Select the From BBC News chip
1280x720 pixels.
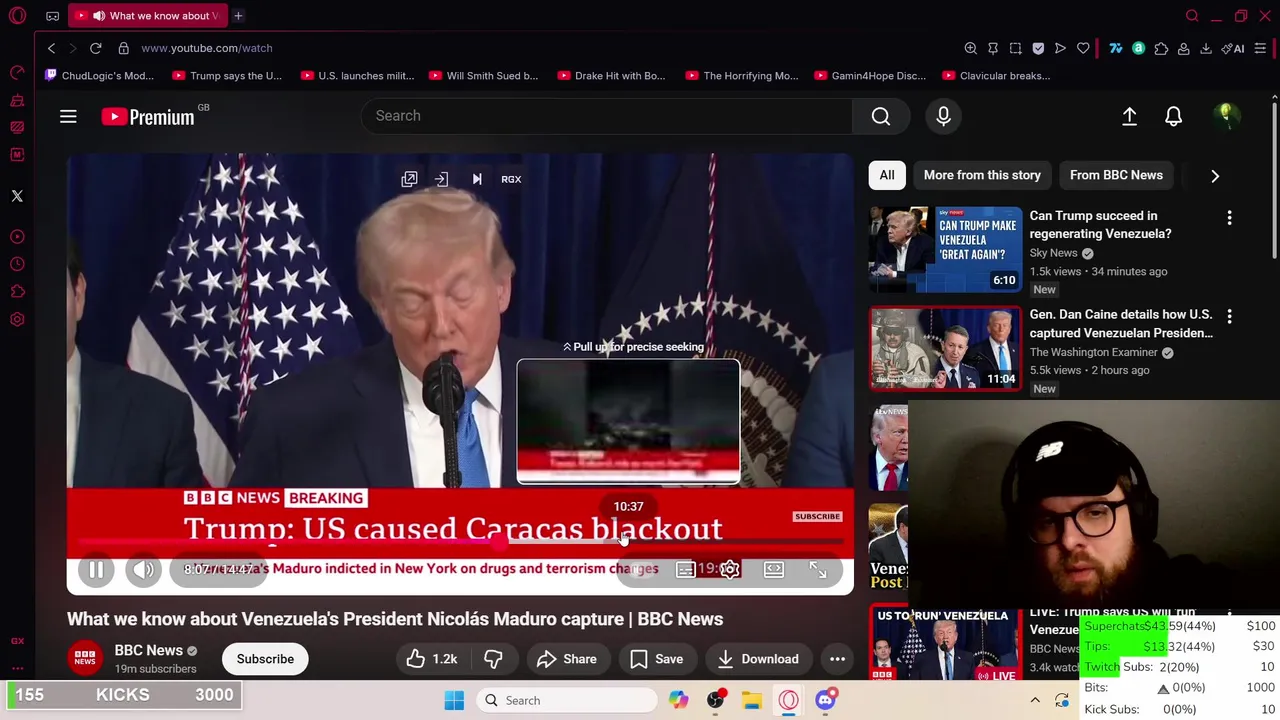(1116, 175)
